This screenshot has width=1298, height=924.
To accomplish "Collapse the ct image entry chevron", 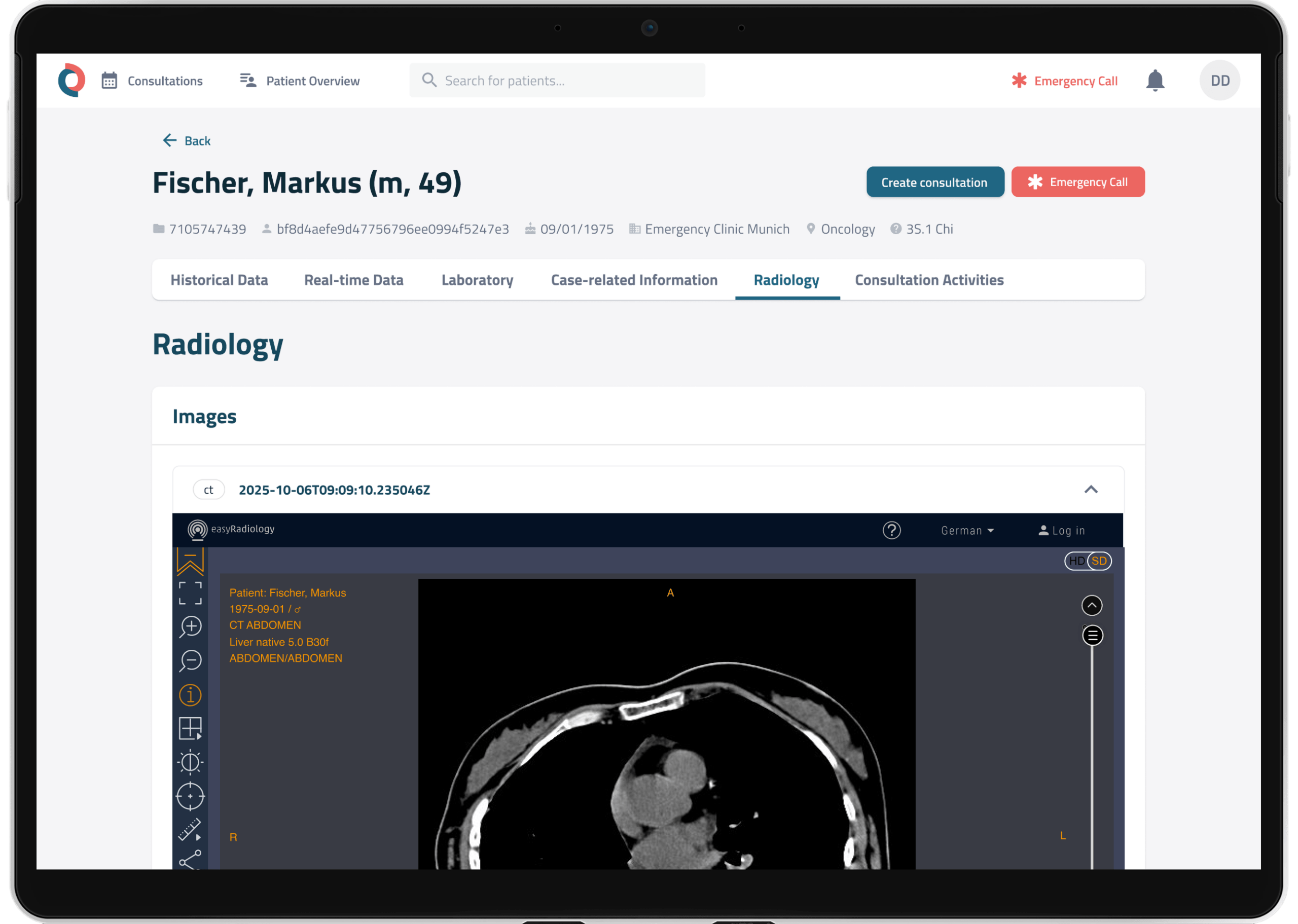I will pos(1090,490).
